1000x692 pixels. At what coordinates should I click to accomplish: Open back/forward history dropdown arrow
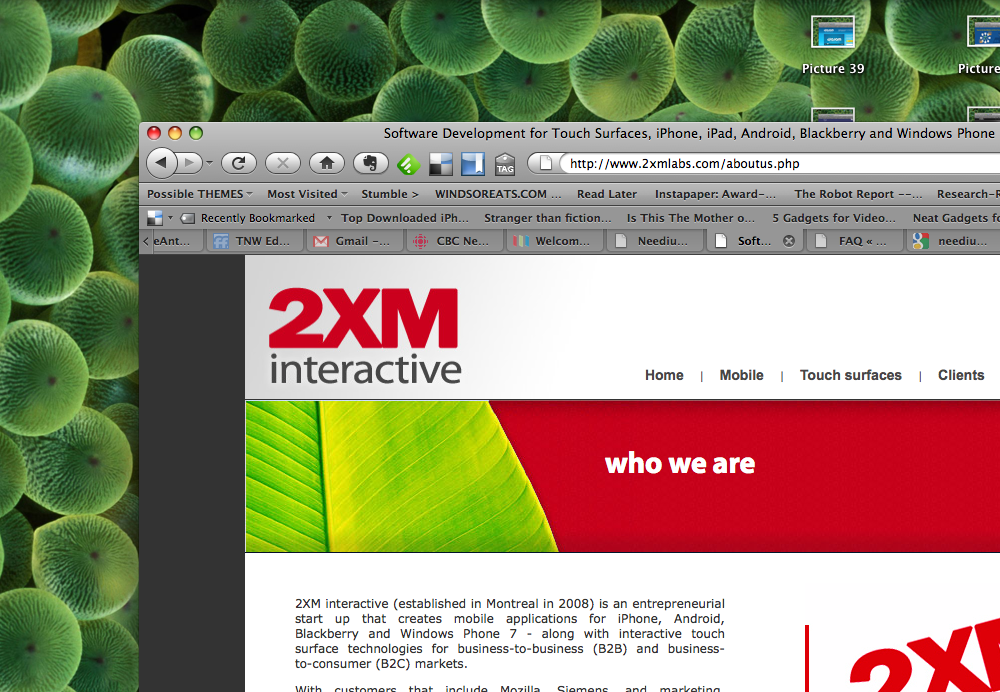(210, 164)
